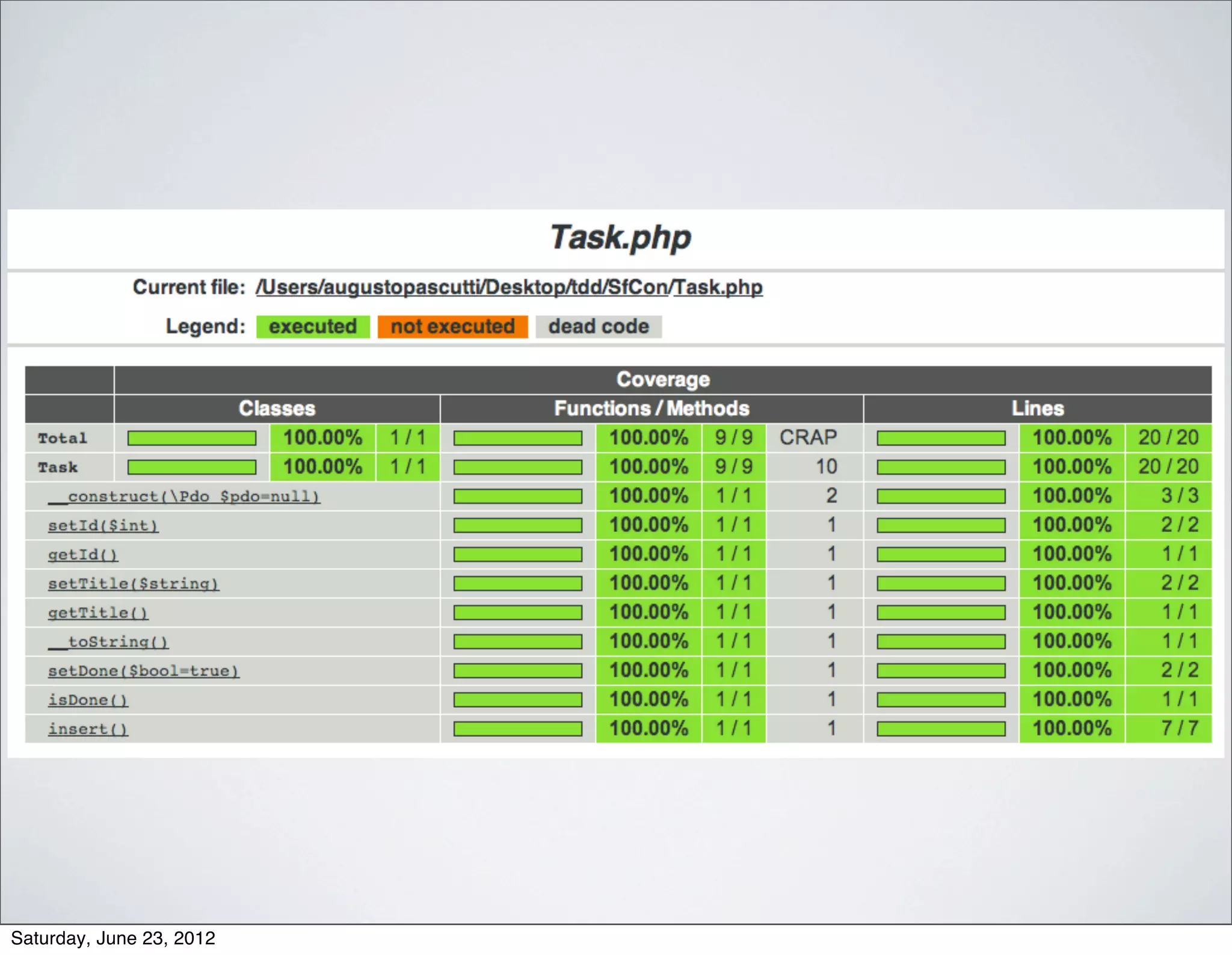Open the getTitle() method link
The image size is (1232, 955).
pos(98,613)
